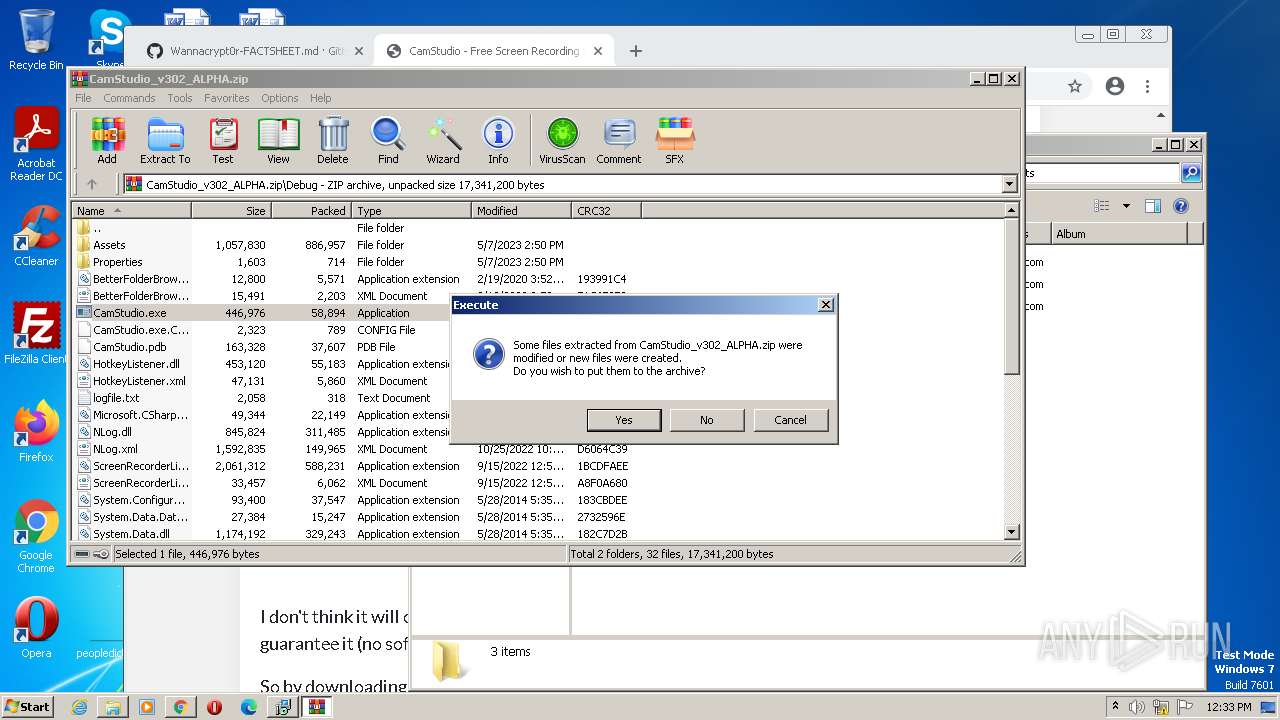The height and width of the screenshot is (720, 1280).
Task: Open Acrobat Reader DC desktop icon
Action: (36, 145)
